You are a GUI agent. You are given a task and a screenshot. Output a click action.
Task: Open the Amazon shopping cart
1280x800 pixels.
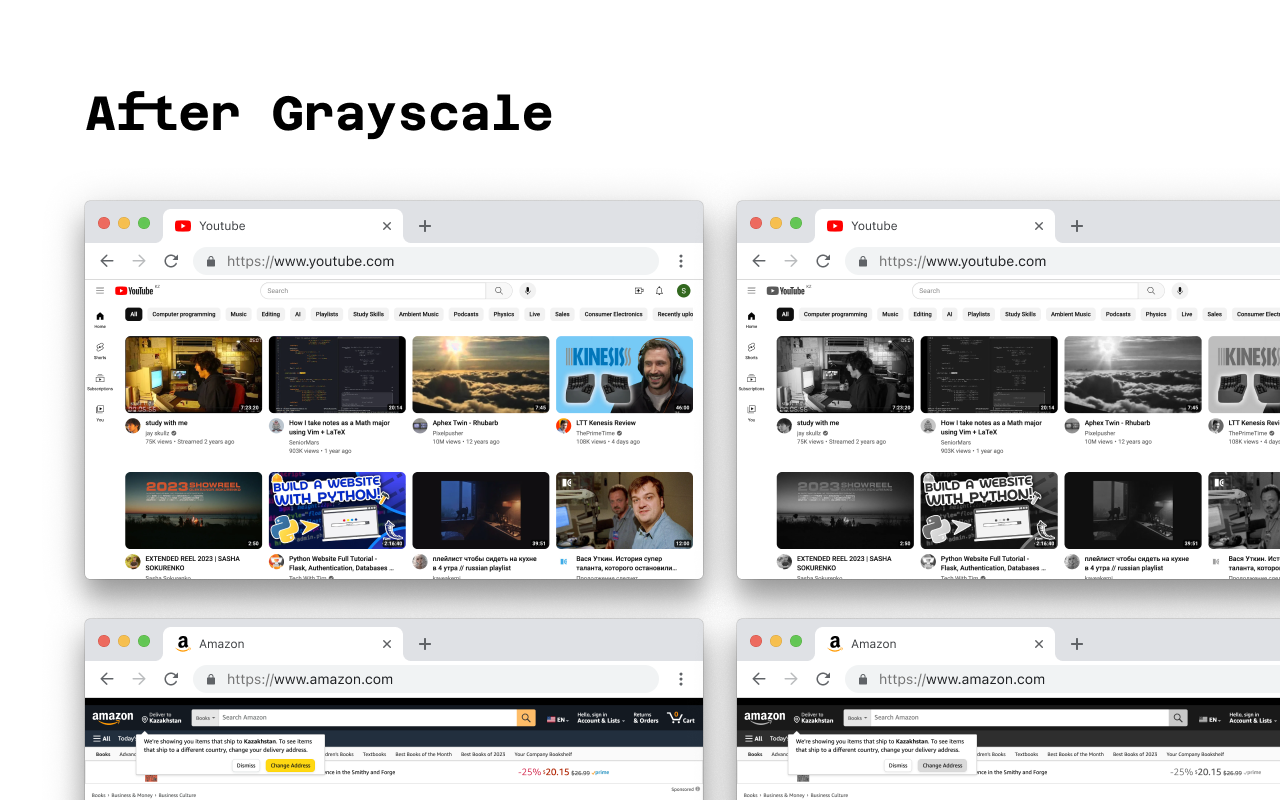679,718
